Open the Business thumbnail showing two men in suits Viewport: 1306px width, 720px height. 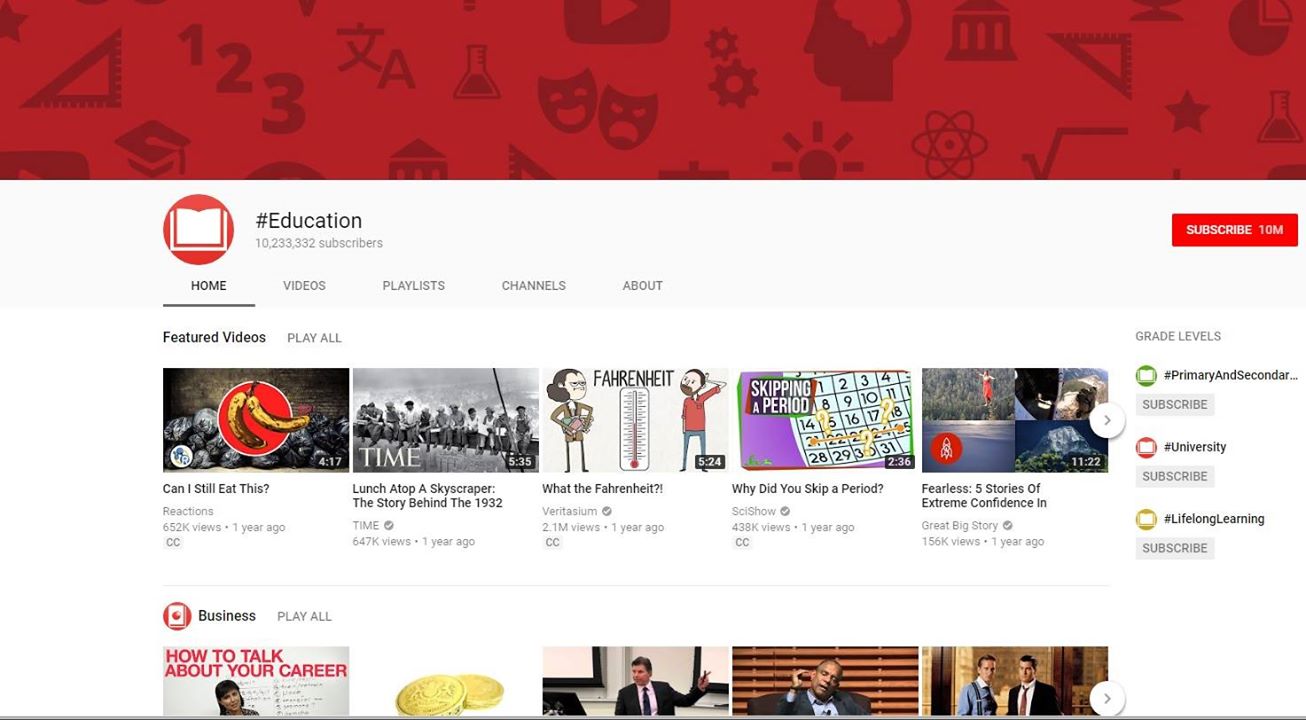[x=1015, y=681]
